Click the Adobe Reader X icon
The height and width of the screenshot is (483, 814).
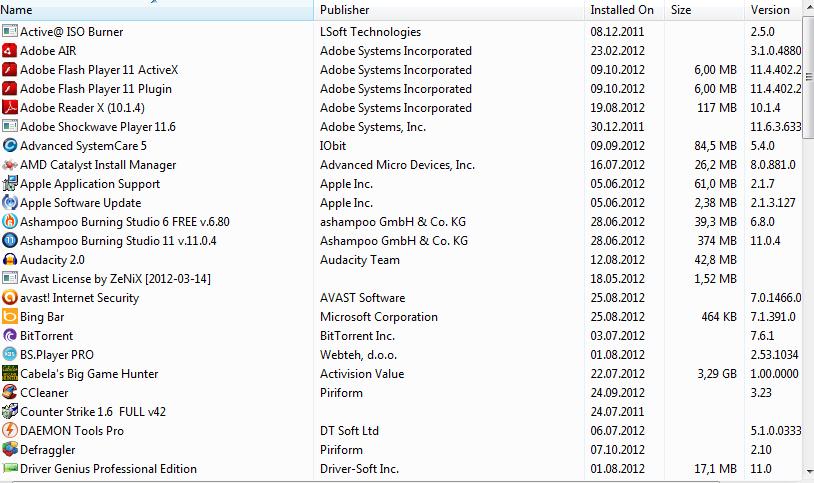[10, 108]
